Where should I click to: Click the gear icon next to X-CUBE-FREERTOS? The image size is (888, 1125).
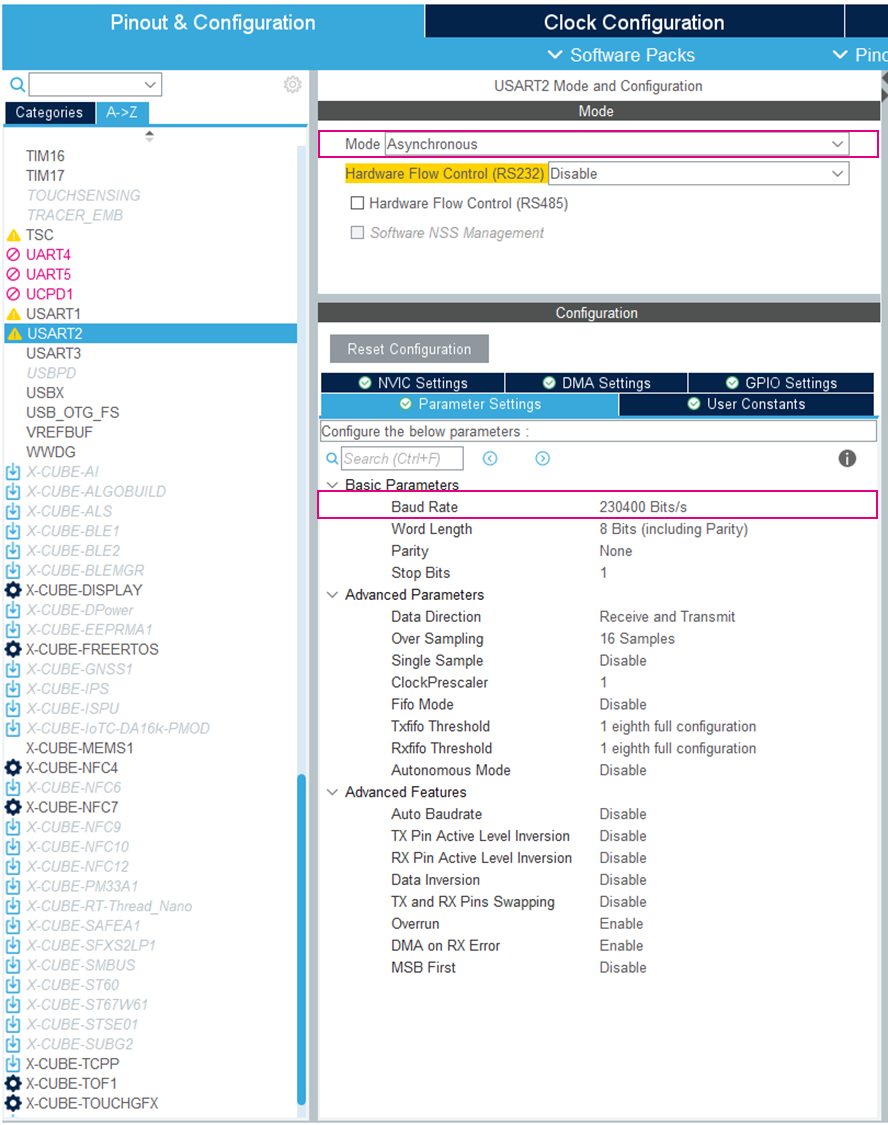click(13, 649)
